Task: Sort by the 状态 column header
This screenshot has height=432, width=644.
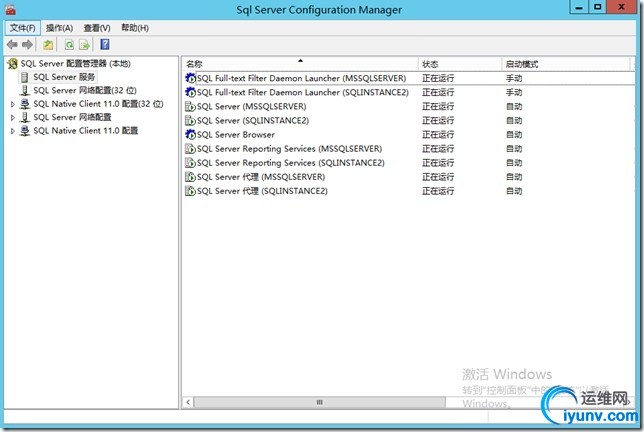Action: click(460, 64)
